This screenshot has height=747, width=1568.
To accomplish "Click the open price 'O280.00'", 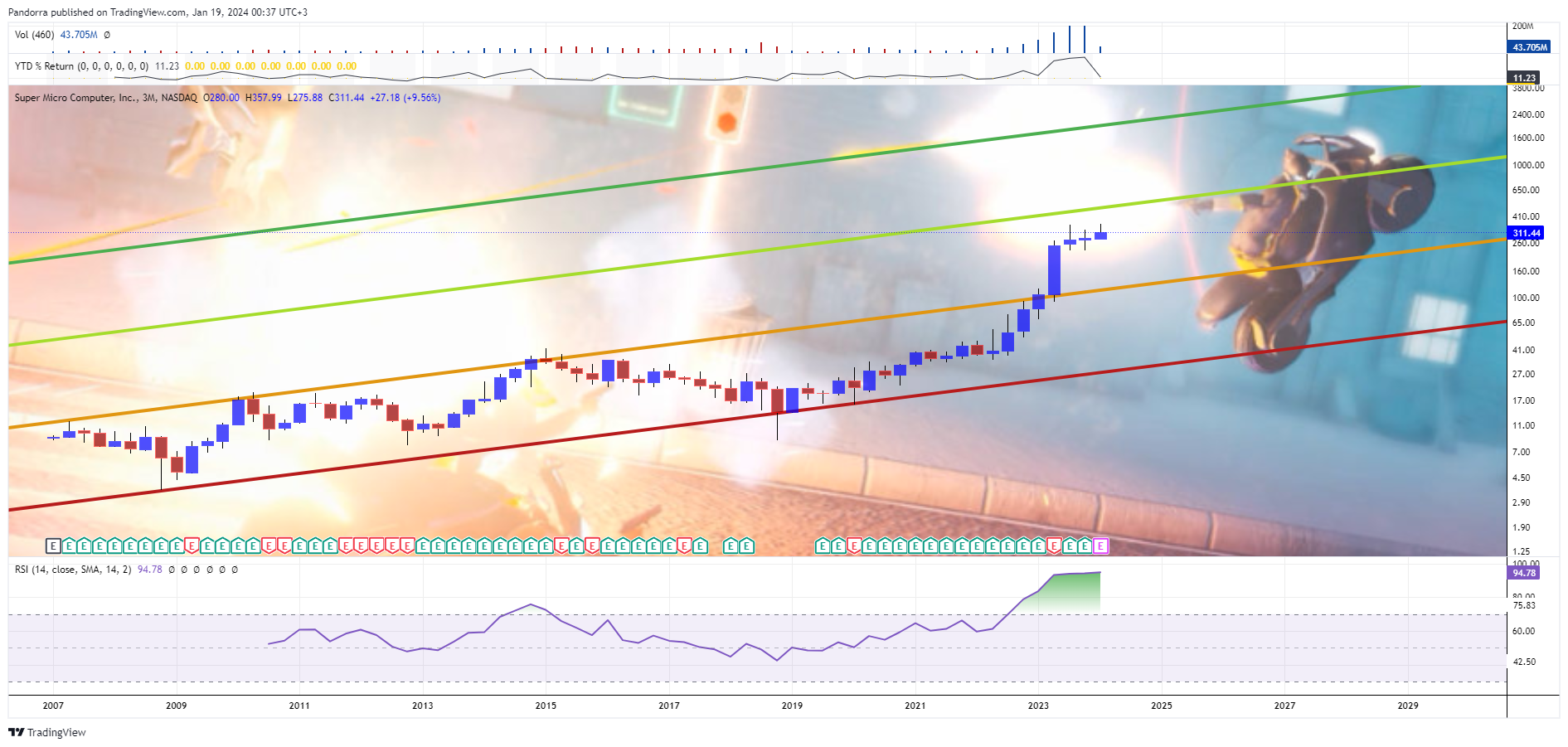I will [x=221, y=98].
